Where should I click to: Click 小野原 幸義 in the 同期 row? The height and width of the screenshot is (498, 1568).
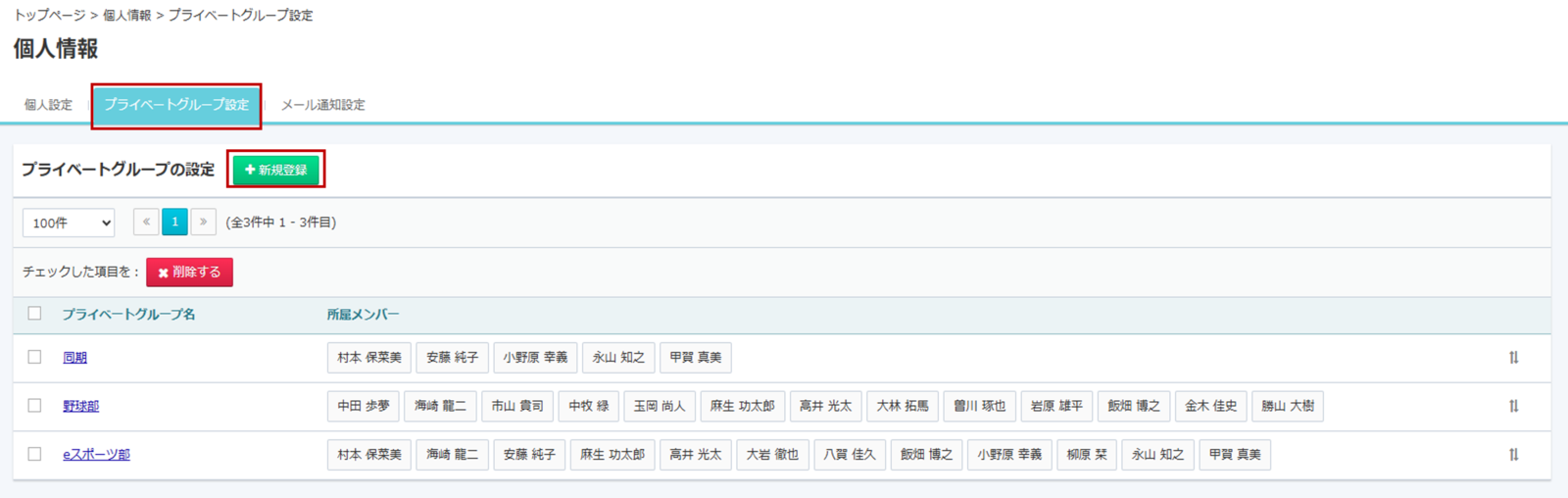535,358
